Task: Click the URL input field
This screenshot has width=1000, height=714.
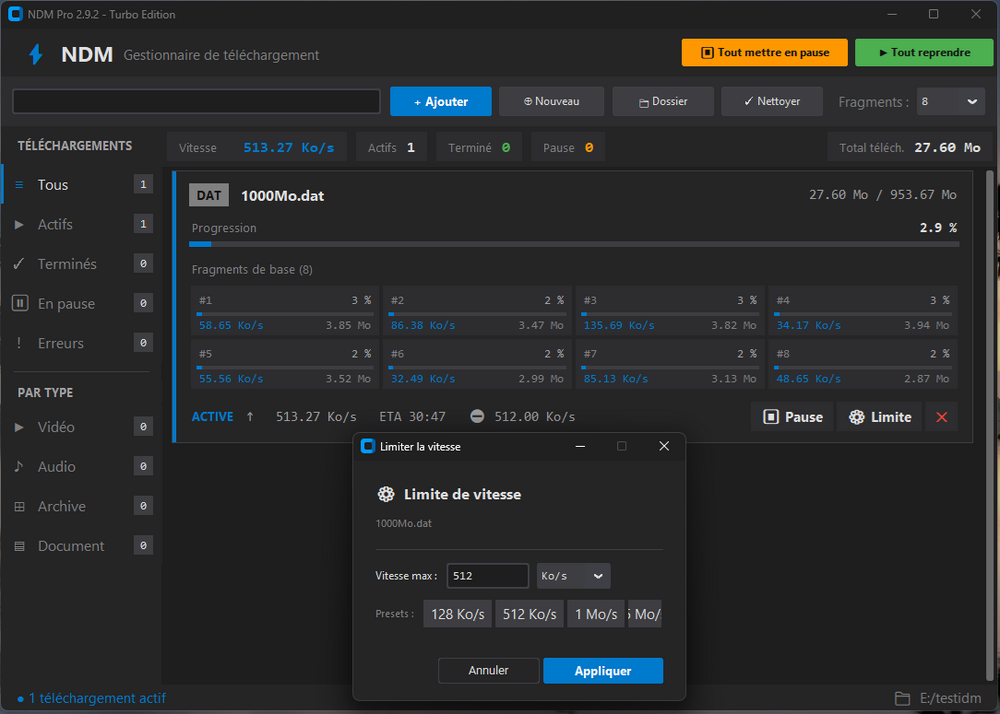Action: point(196,101)
